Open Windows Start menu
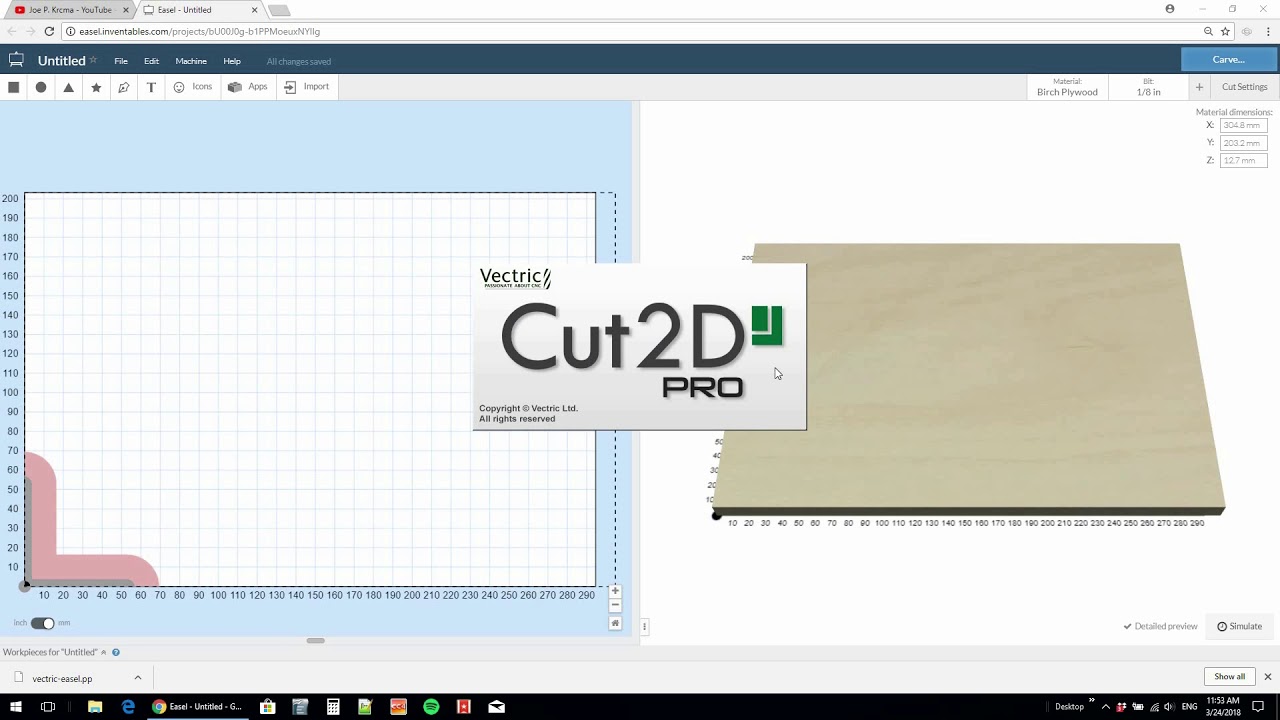This screenshot has height=720, width=1280. [16, 706]
